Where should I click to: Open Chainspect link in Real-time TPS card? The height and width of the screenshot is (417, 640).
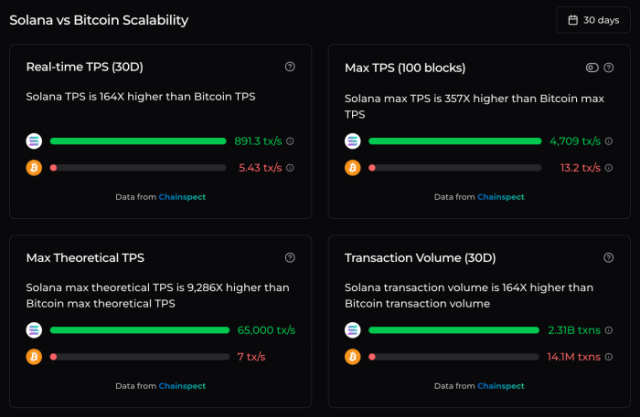click(181, 197)
